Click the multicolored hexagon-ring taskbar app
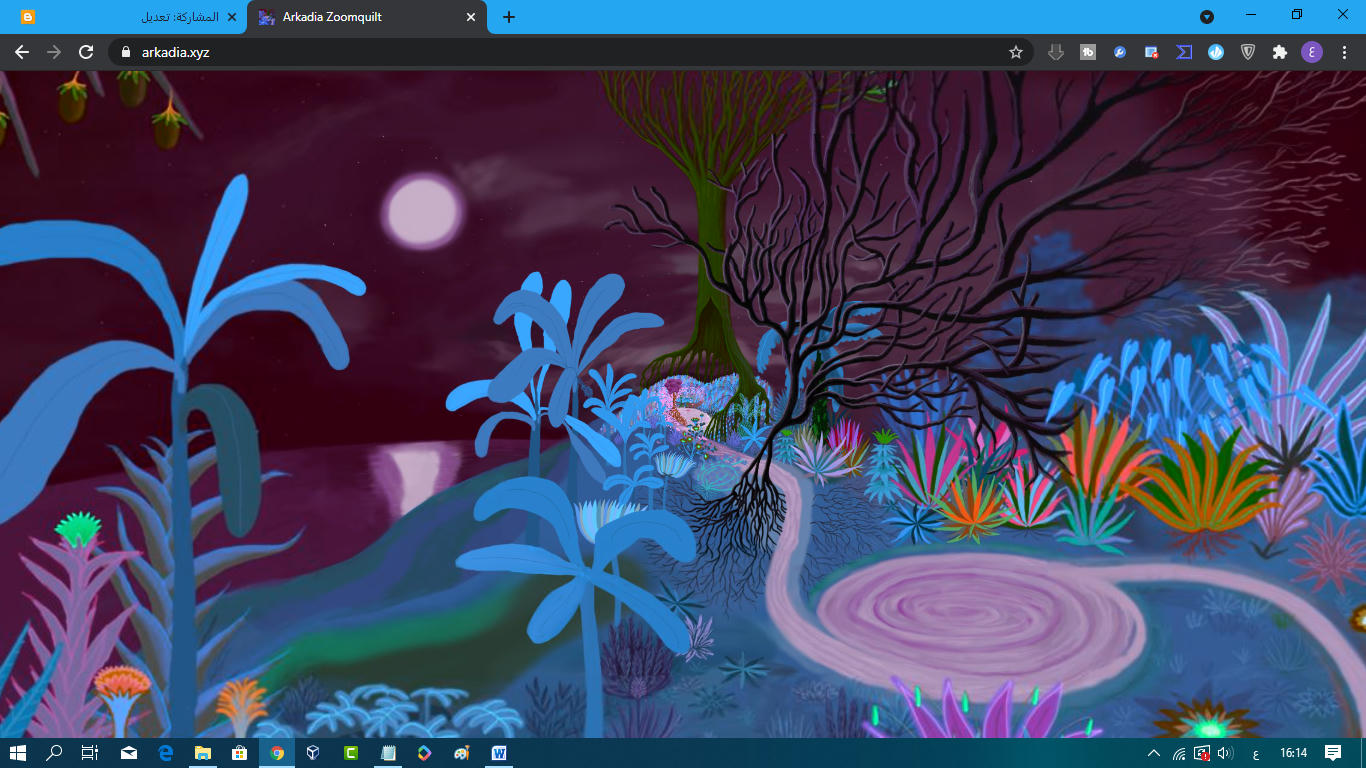This screenshot has width=1366, height=768. pos(425,753)
